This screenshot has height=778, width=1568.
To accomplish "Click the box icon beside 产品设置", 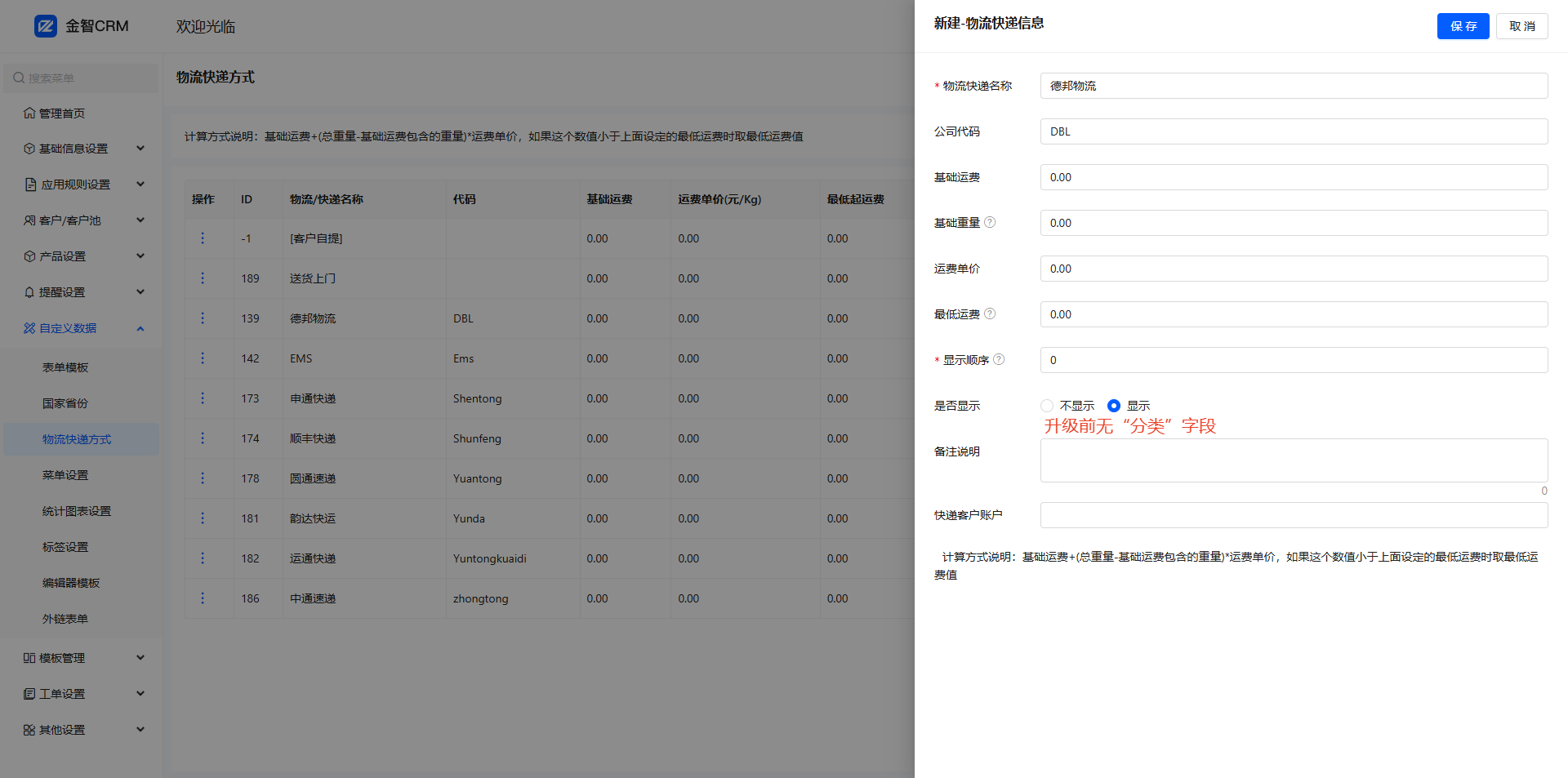I will pos(29,256).
